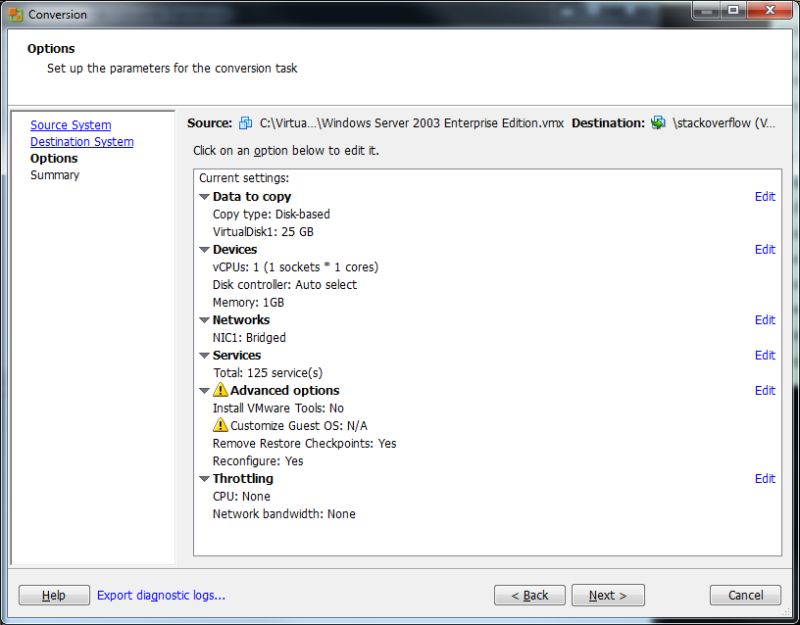The width and height of the screenshot is (800, 625).
Task: Collapse the Devices section
Action: [x=206, y=249]
